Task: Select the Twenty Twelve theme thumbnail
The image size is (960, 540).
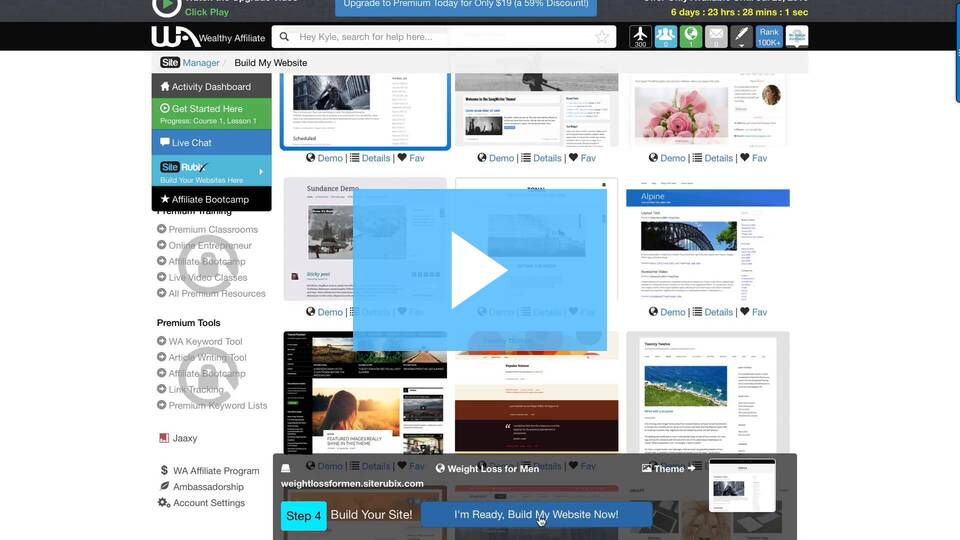Action: pyautogui.click(x=708, y=393)
